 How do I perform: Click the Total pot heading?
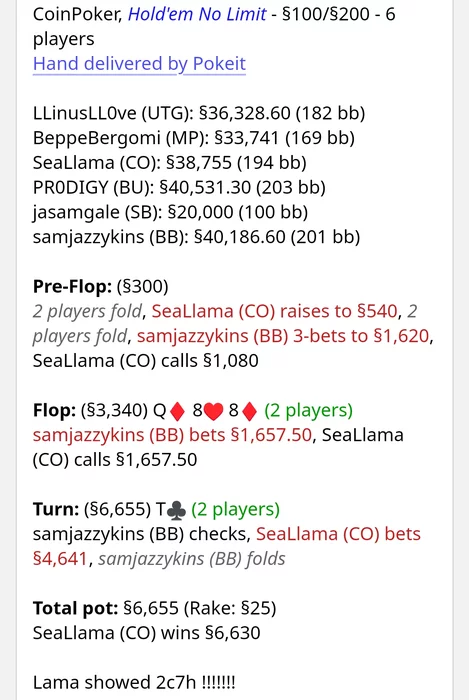tap(76, 608)
